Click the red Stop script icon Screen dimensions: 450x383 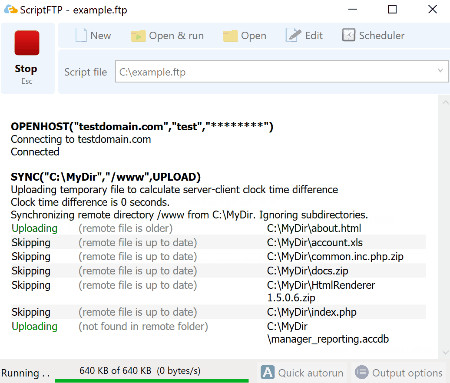click(x=27, y=43)
